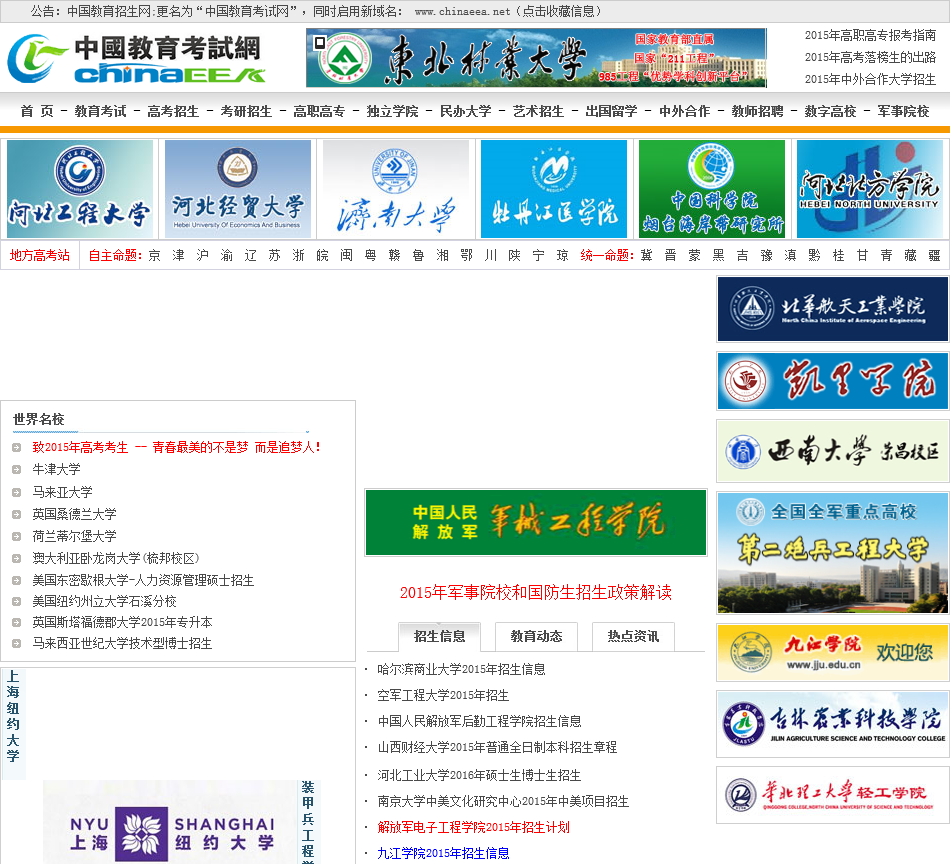Viewport: 950px width, 864px height.
Task: Open 教师招聘 navigation item
Action: [x=757, y=111]
